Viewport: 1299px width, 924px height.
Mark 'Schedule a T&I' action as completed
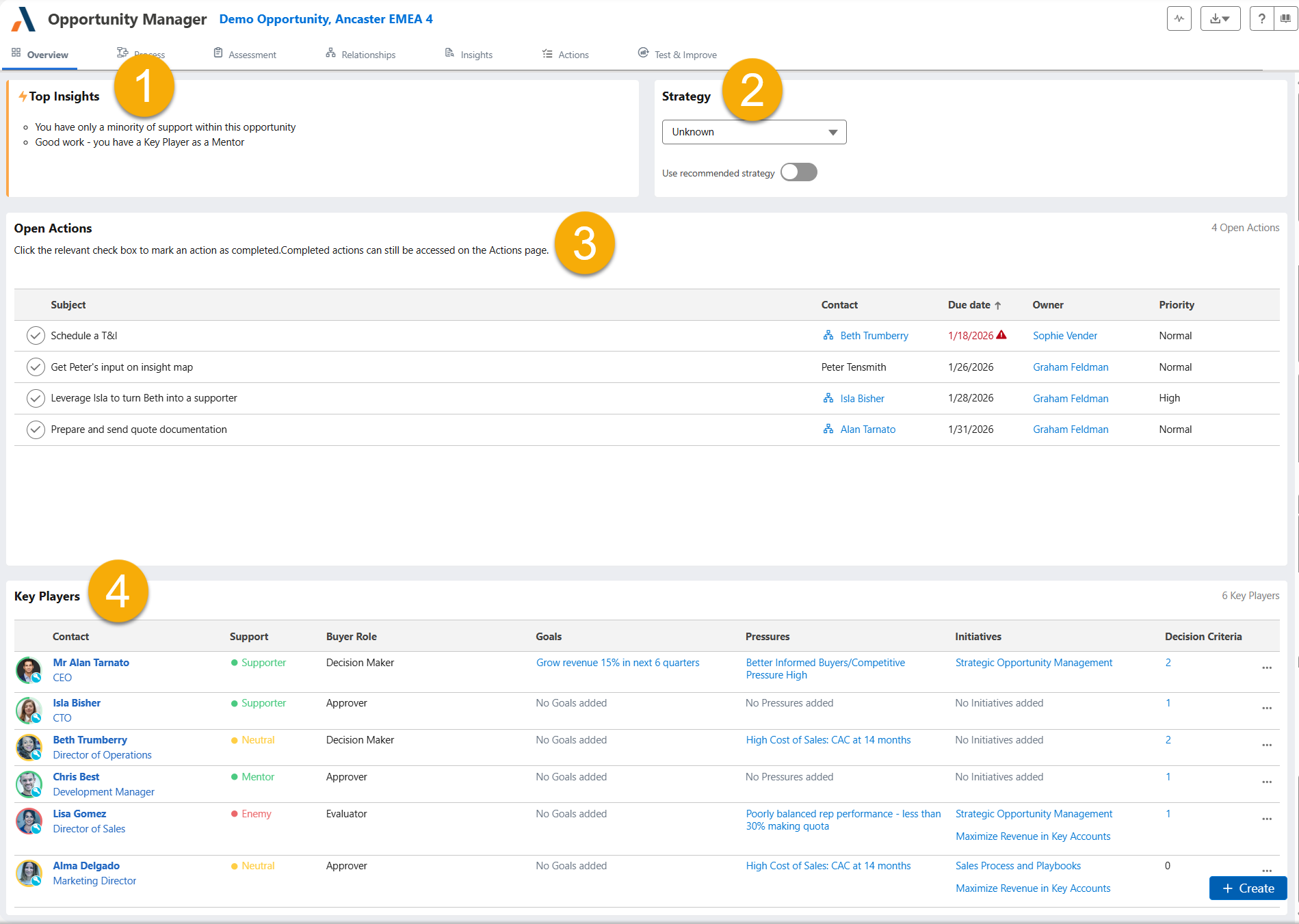point(36,336)
